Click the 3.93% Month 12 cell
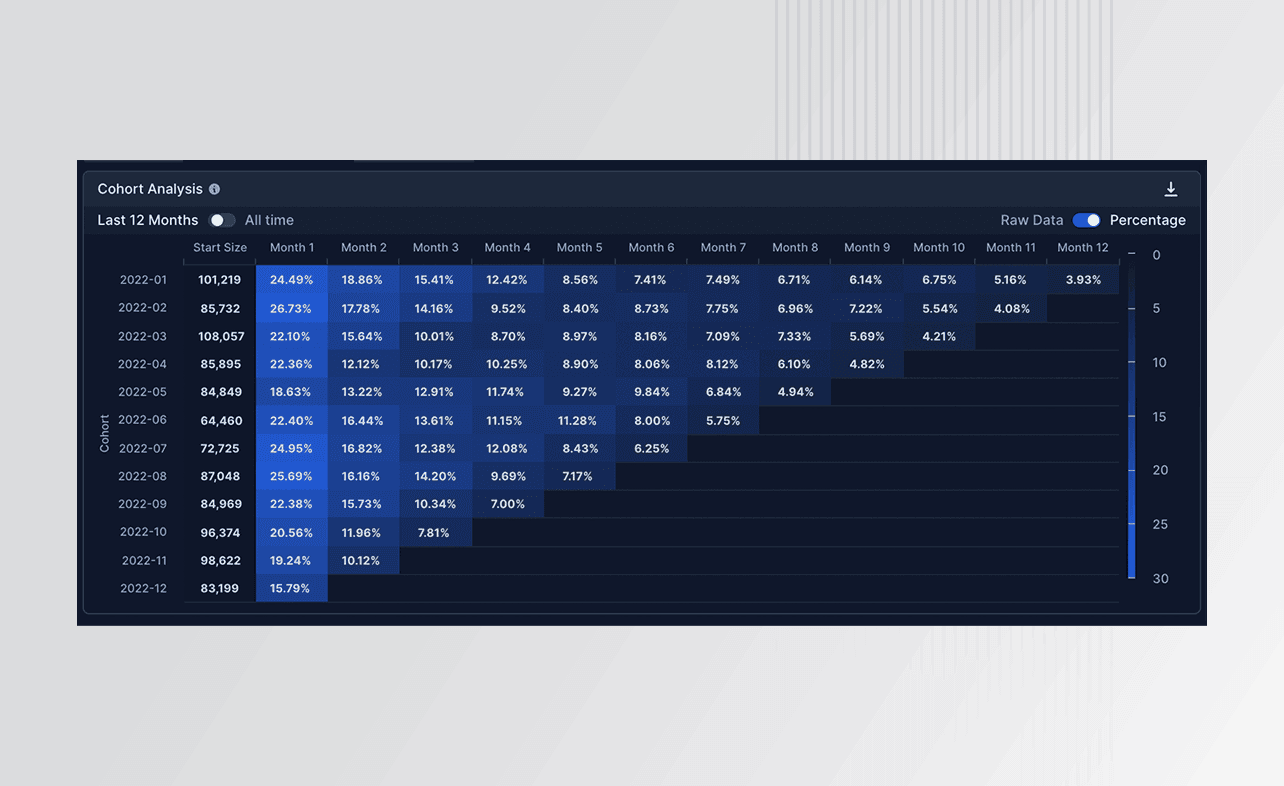This screenshot has width=1284, height=786. click(x=1083, y=280)
